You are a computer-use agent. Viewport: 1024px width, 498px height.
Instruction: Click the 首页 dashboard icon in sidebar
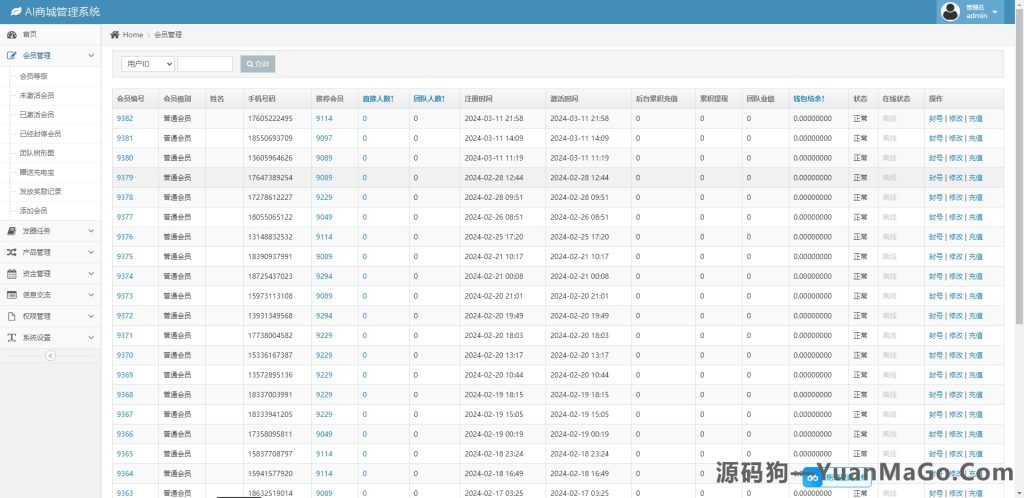pos(11,35)
